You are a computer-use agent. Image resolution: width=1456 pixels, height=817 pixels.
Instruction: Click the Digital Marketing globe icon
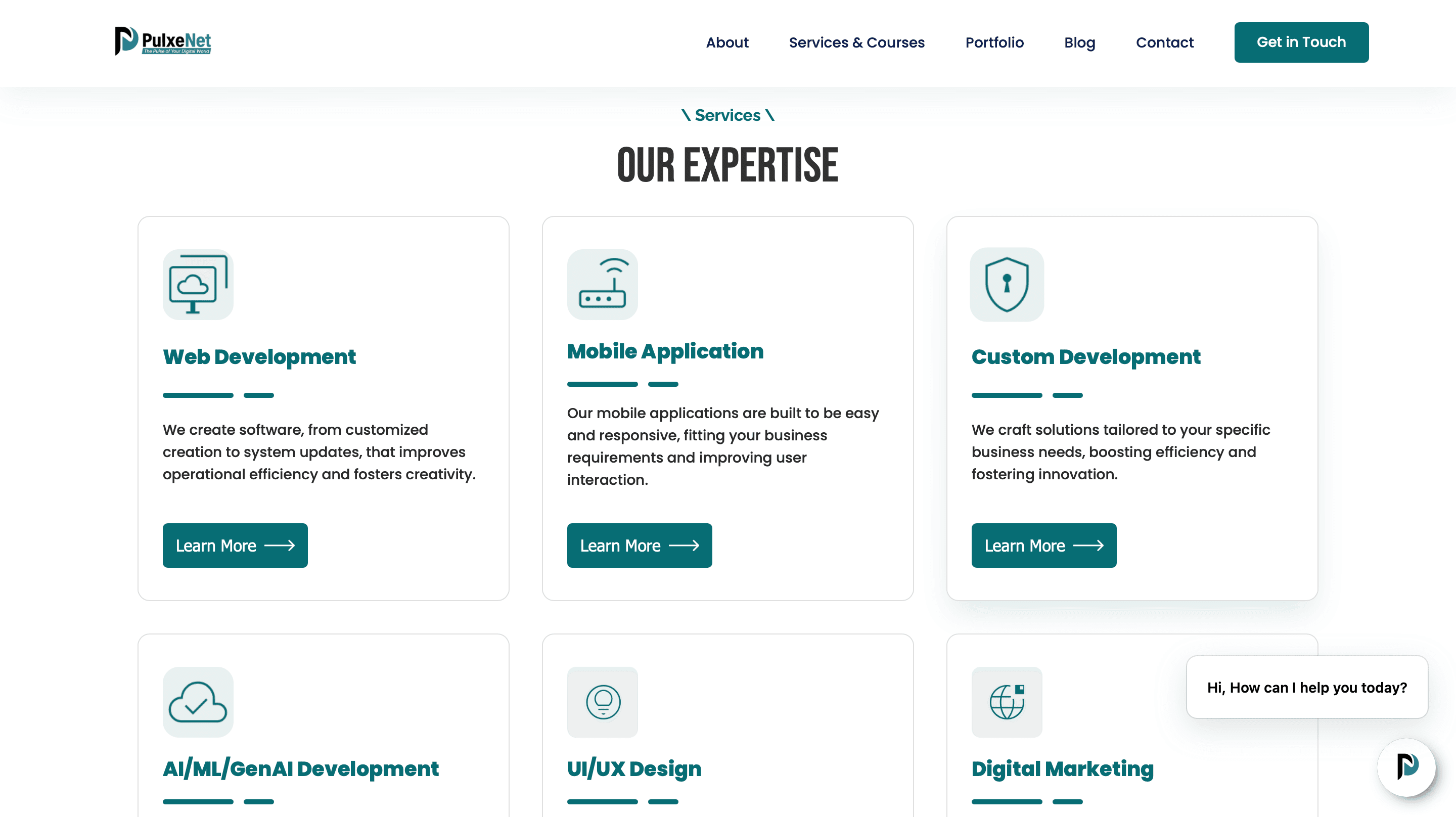click(x=1007, y=702)
